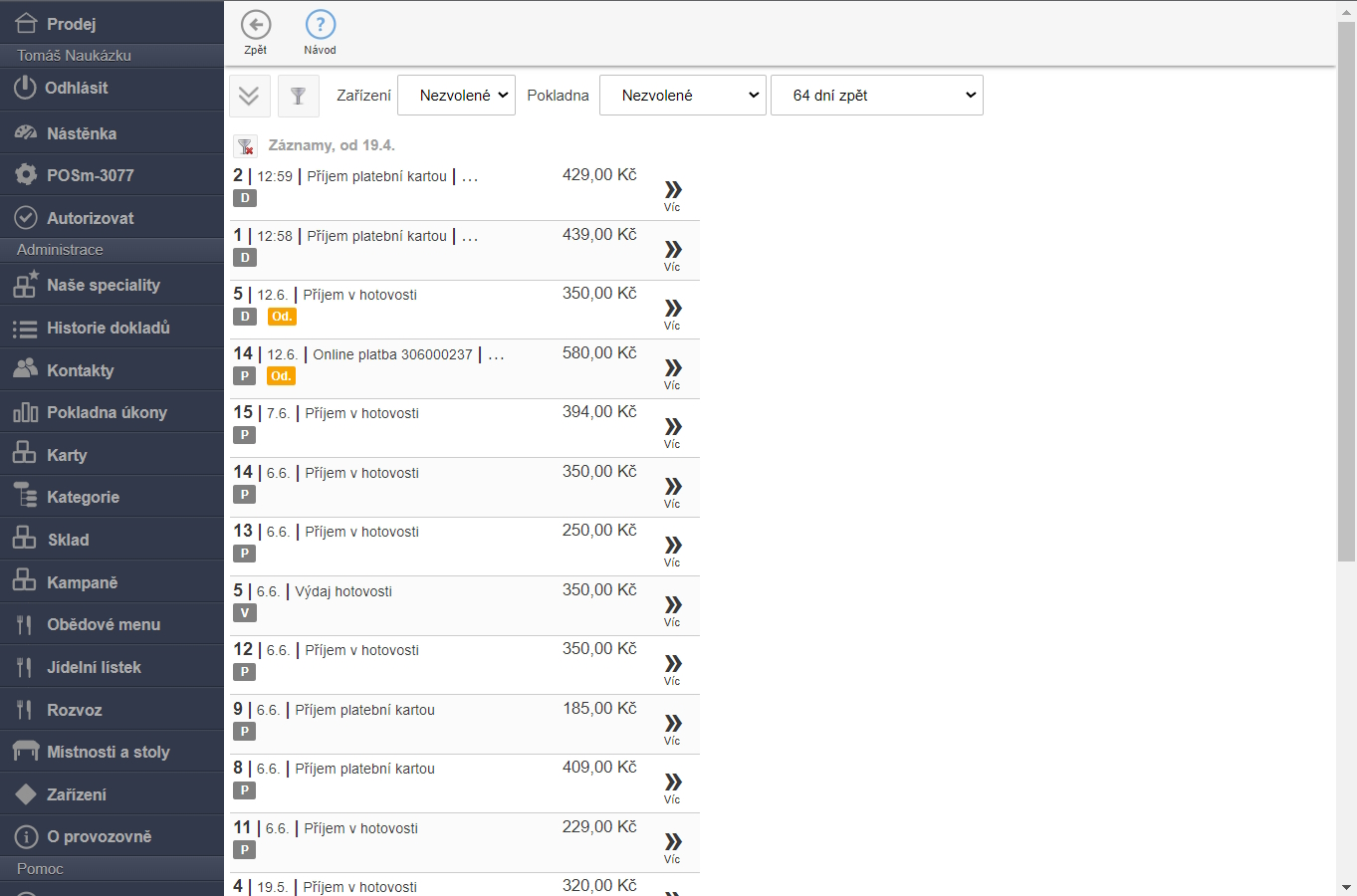Select Sklad in the sidebar
The image size is (1357, 896).
click(68, 540)
